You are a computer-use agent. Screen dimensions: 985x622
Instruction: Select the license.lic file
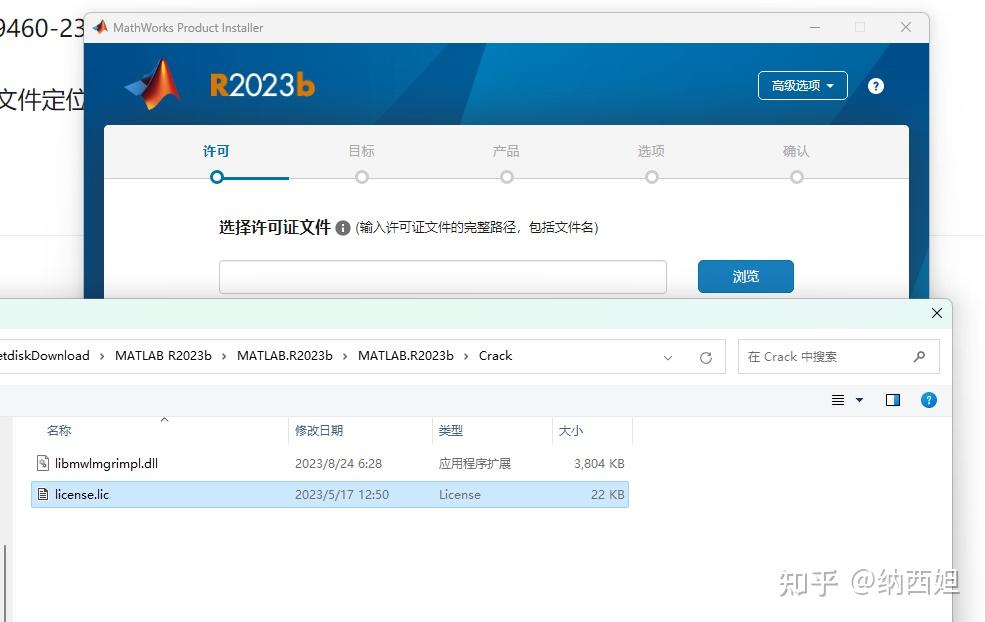pyautogui.click(x=330, y=494)
